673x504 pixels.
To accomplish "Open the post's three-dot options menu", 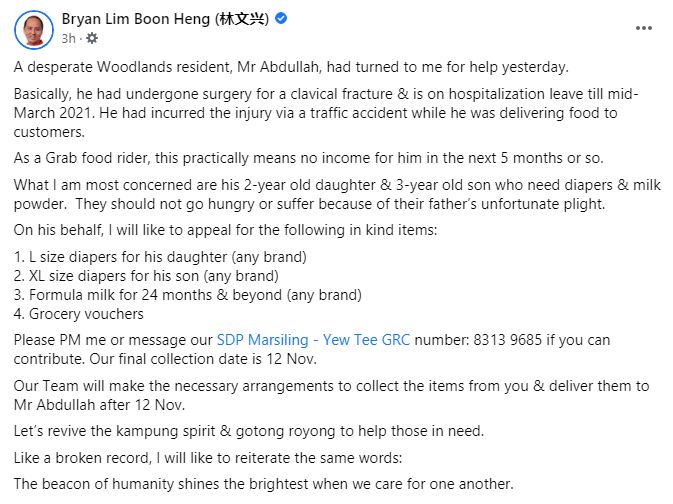I will 644,28.
